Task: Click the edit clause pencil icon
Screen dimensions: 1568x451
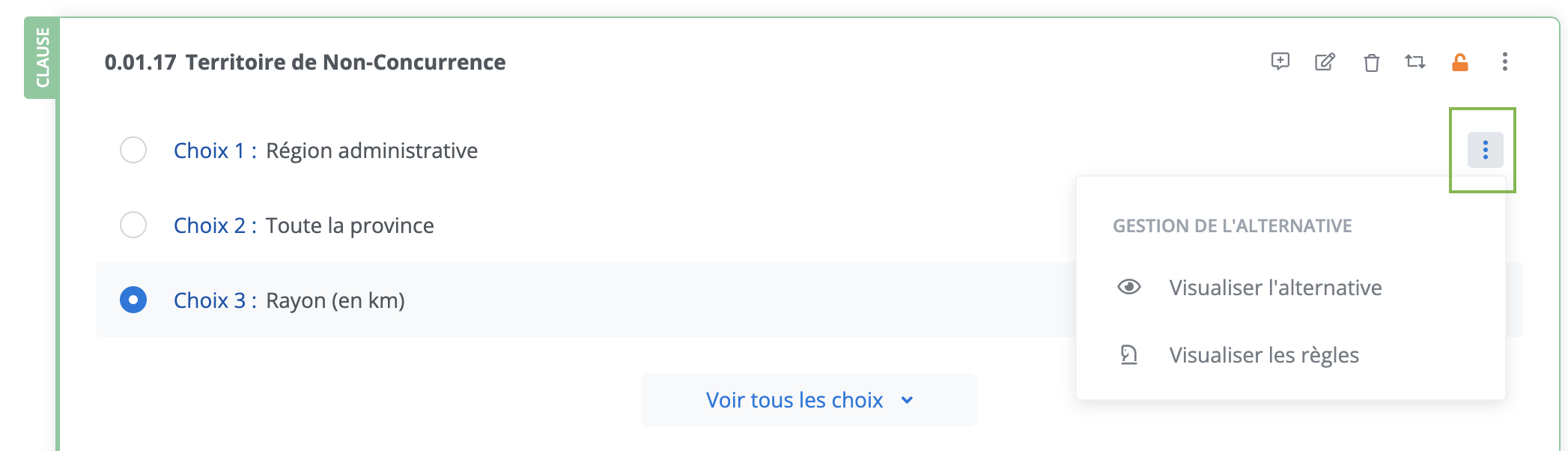Action: coord(1325,61)
